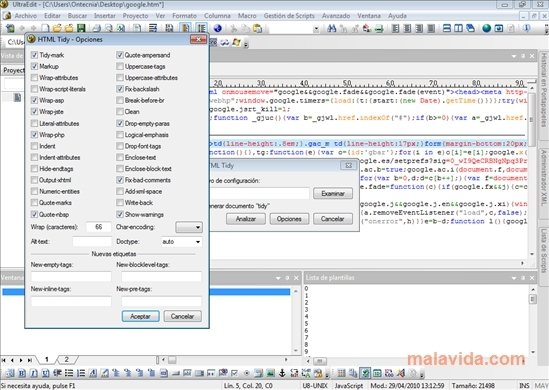The width and height of the screenshot is (549, 390).
Task: Click the HTML anchor icon
Action: point(282,374)
